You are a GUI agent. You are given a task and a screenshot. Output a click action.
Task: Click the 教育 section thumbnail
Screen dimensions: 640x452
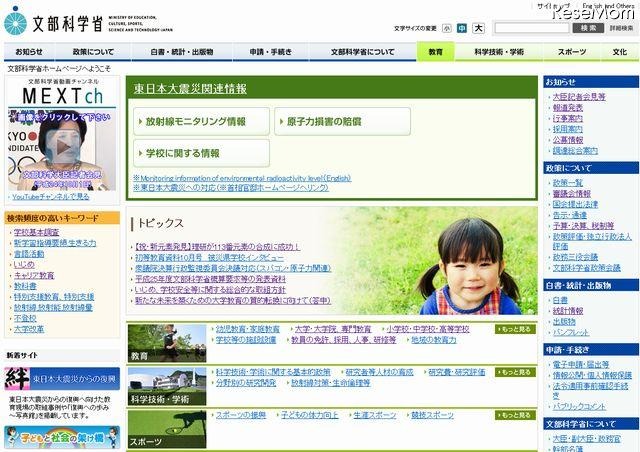click(167, 343)
